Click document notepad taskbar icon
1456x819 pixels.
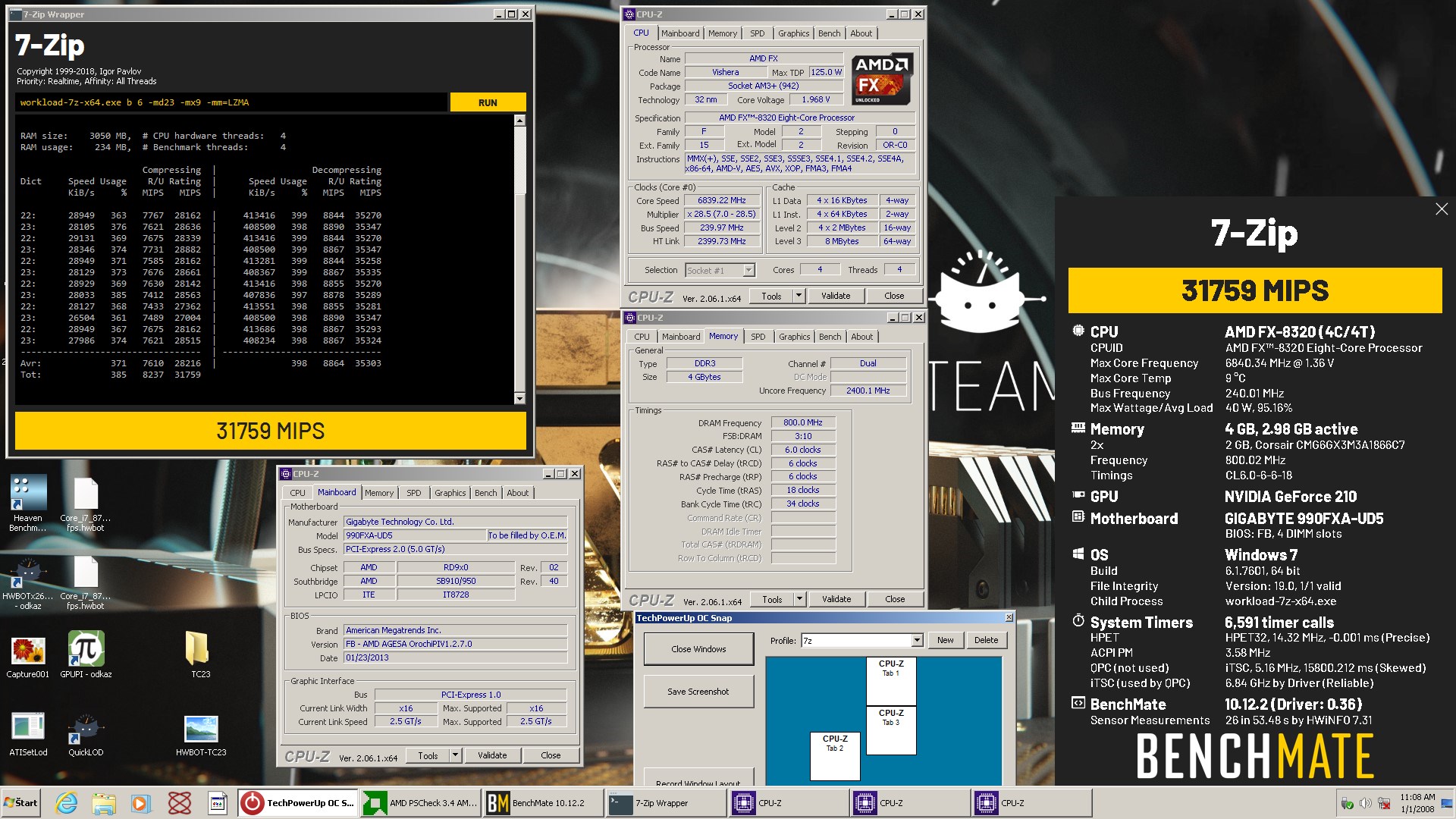[x=218, y=803]
